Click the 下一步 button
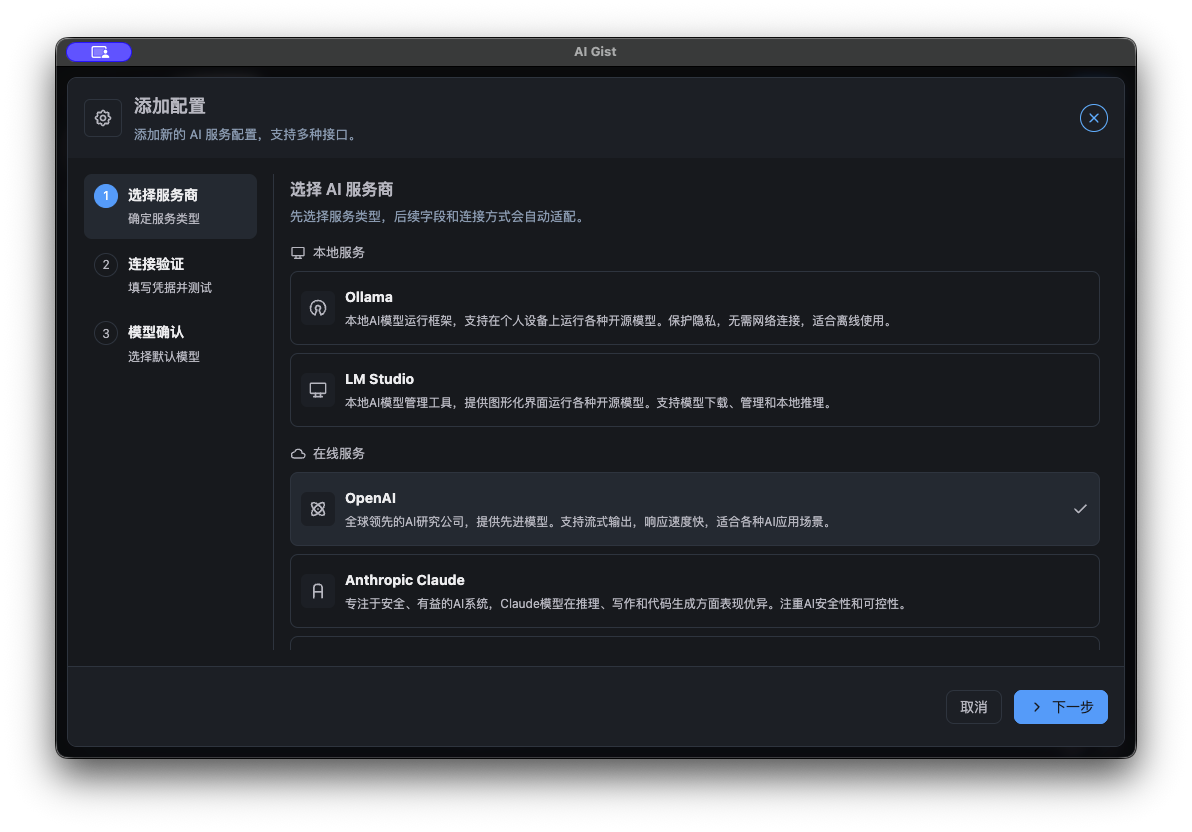The height and width of the screenshot is (832, 1192). tap(1060, 707)
